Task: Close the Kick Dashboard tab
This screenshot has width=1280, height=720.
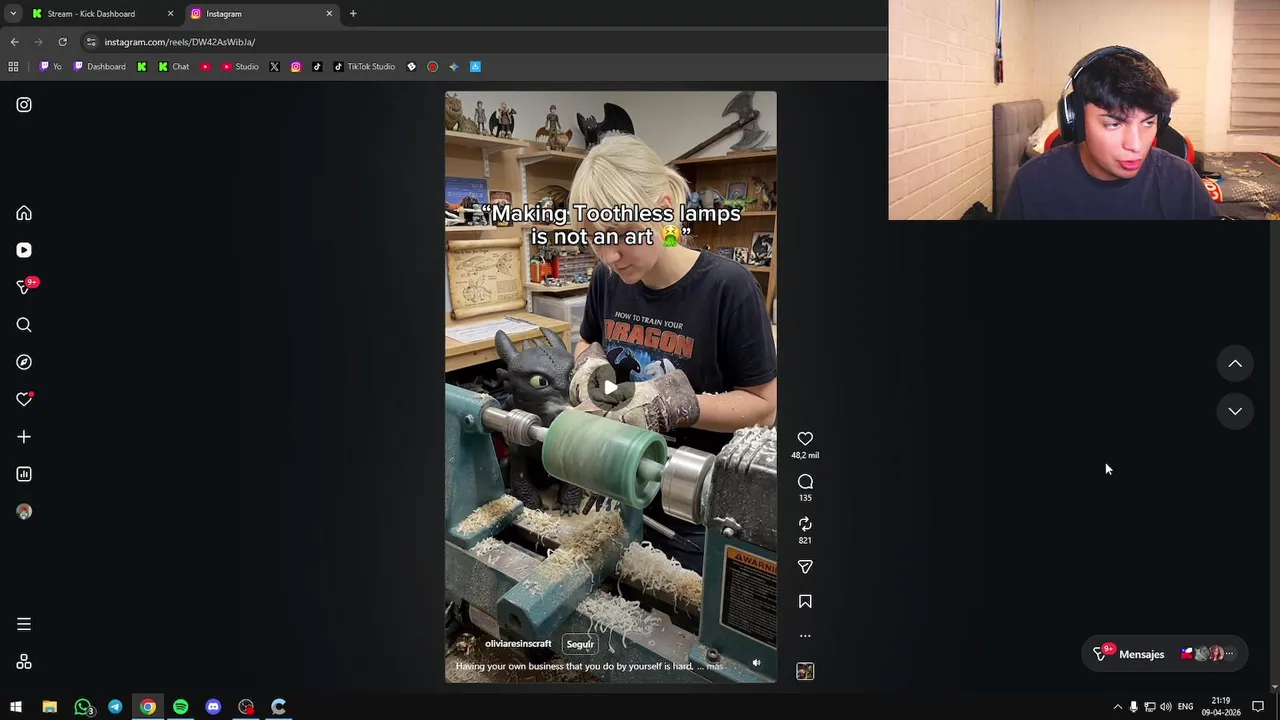Action: coord(170,14)
